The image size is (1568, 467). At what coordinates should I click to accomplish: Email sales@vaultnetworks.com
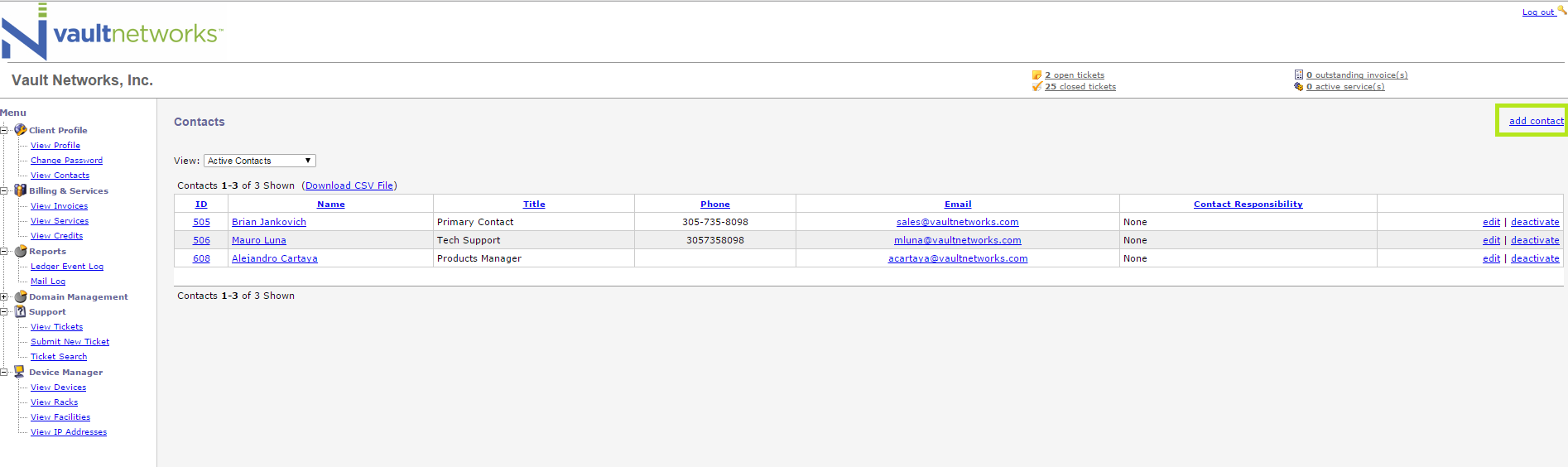tap(958, 222)
